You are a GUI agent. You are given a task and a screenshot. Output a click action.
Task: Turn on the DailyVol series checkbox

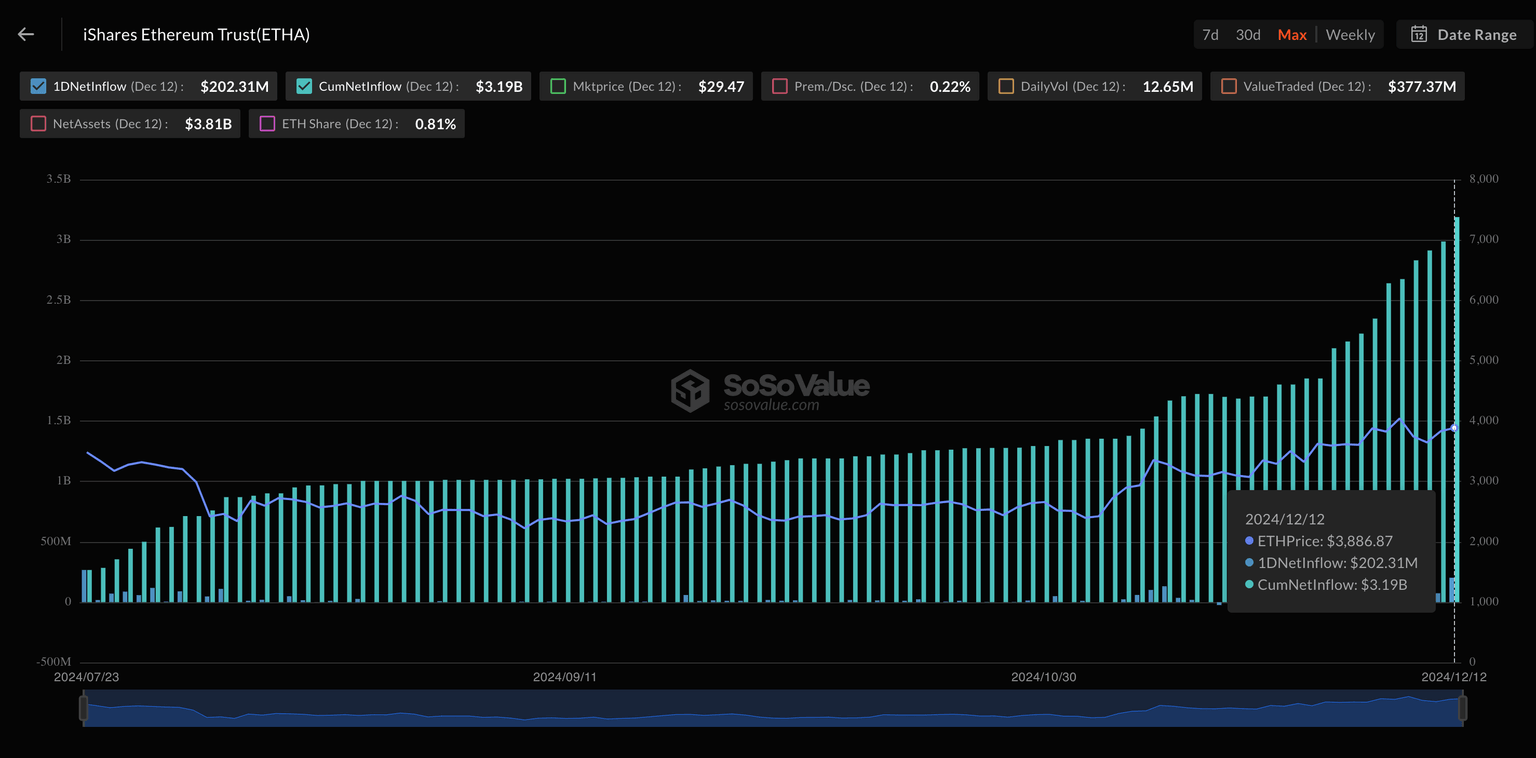click(x=1006, y=86)
